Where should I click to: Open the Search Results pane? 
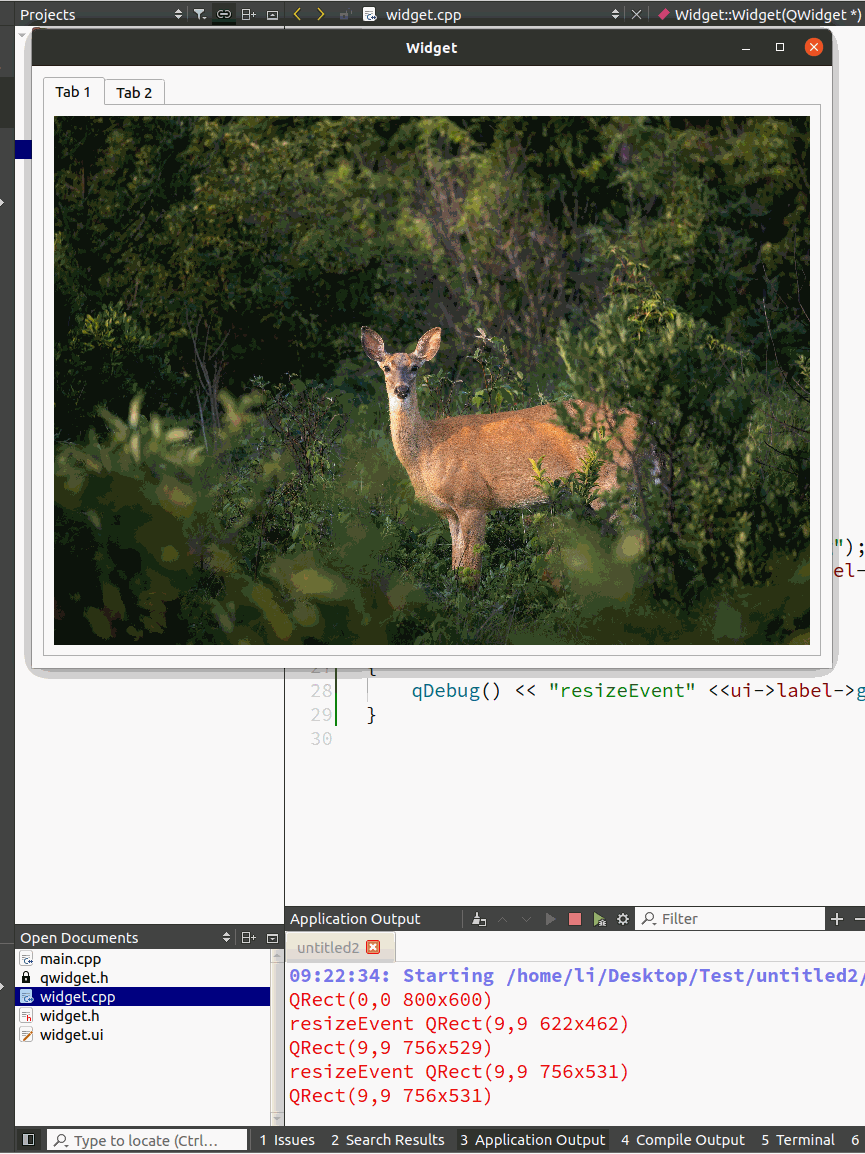(x=387, y=1140)
